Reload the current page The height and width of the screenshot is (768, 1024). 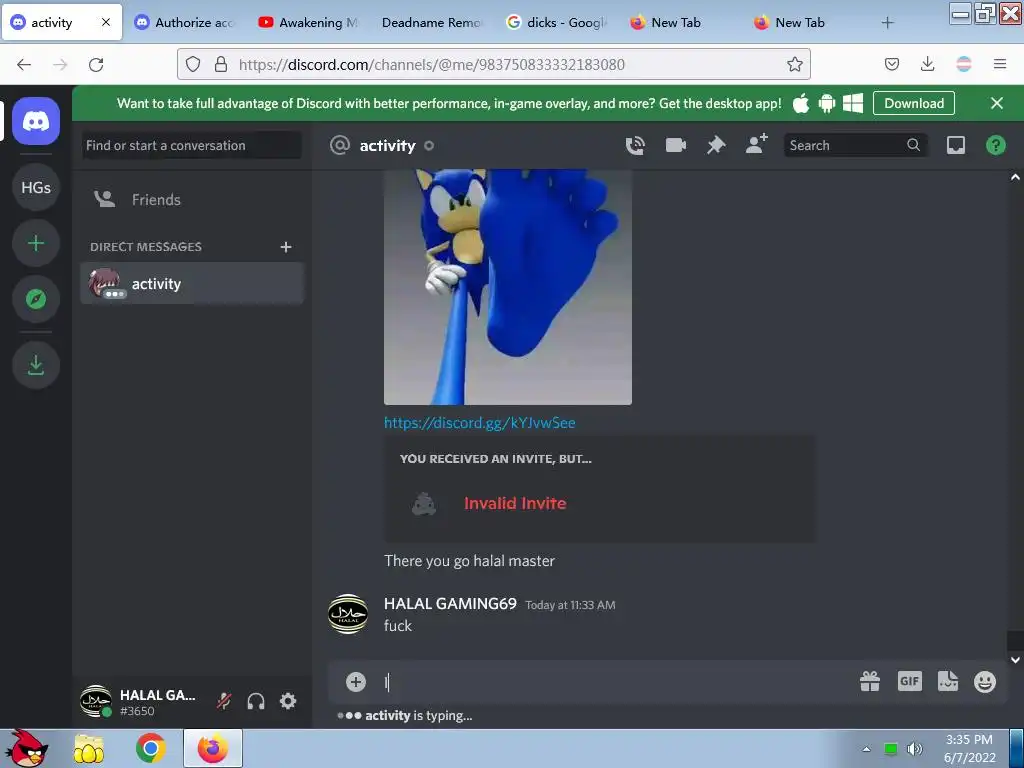96,64
